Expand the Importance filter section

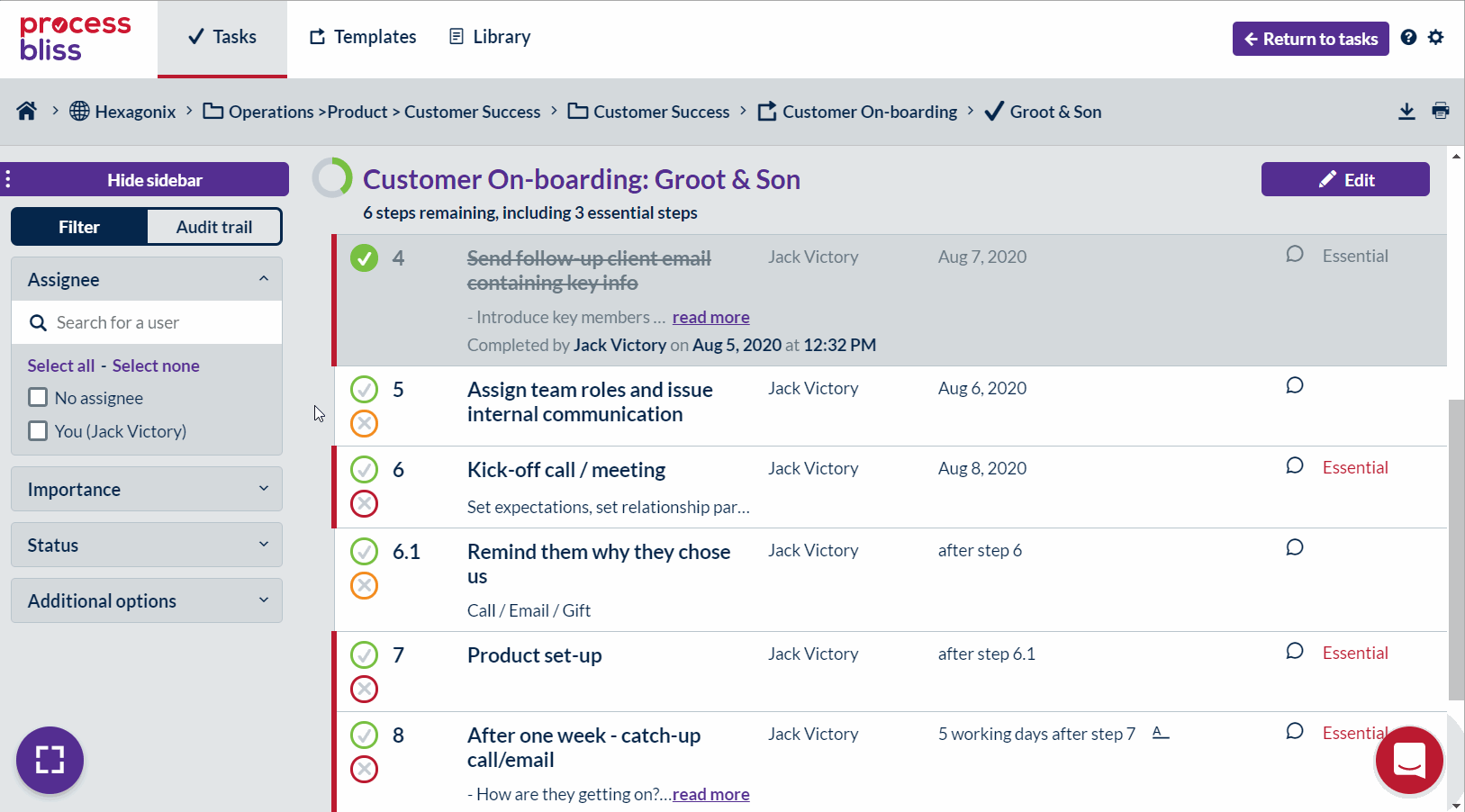coord(147,490)
